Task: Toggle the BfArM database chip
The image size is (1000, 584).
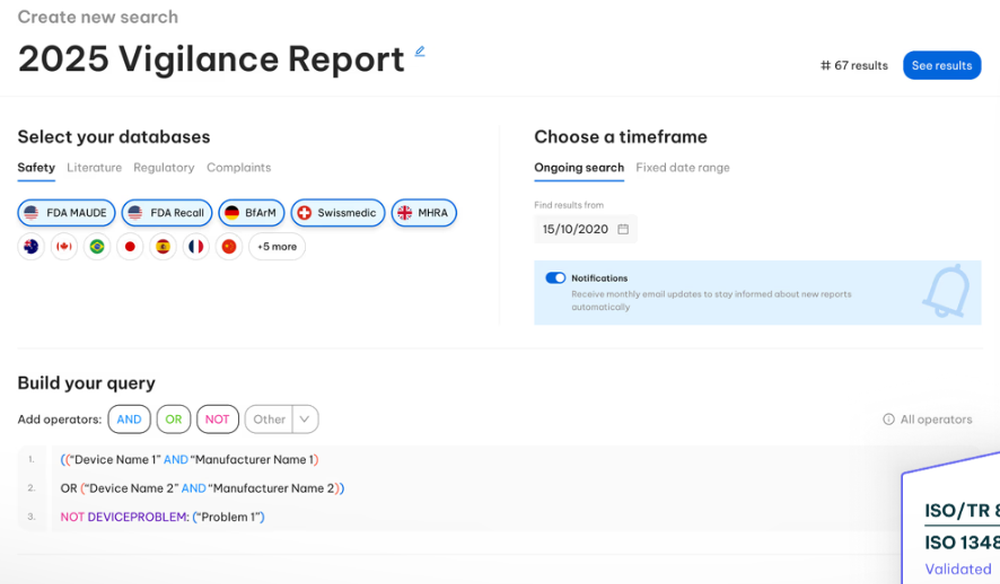Action: 251,212
